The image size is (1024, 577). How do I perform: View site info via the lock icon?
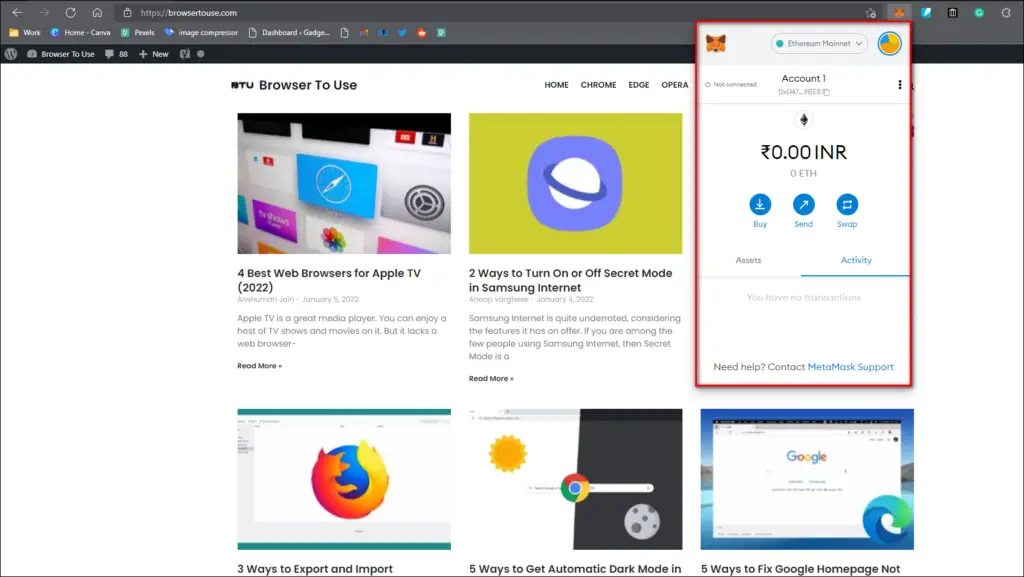pyautogui.click(x=127, y=12)
